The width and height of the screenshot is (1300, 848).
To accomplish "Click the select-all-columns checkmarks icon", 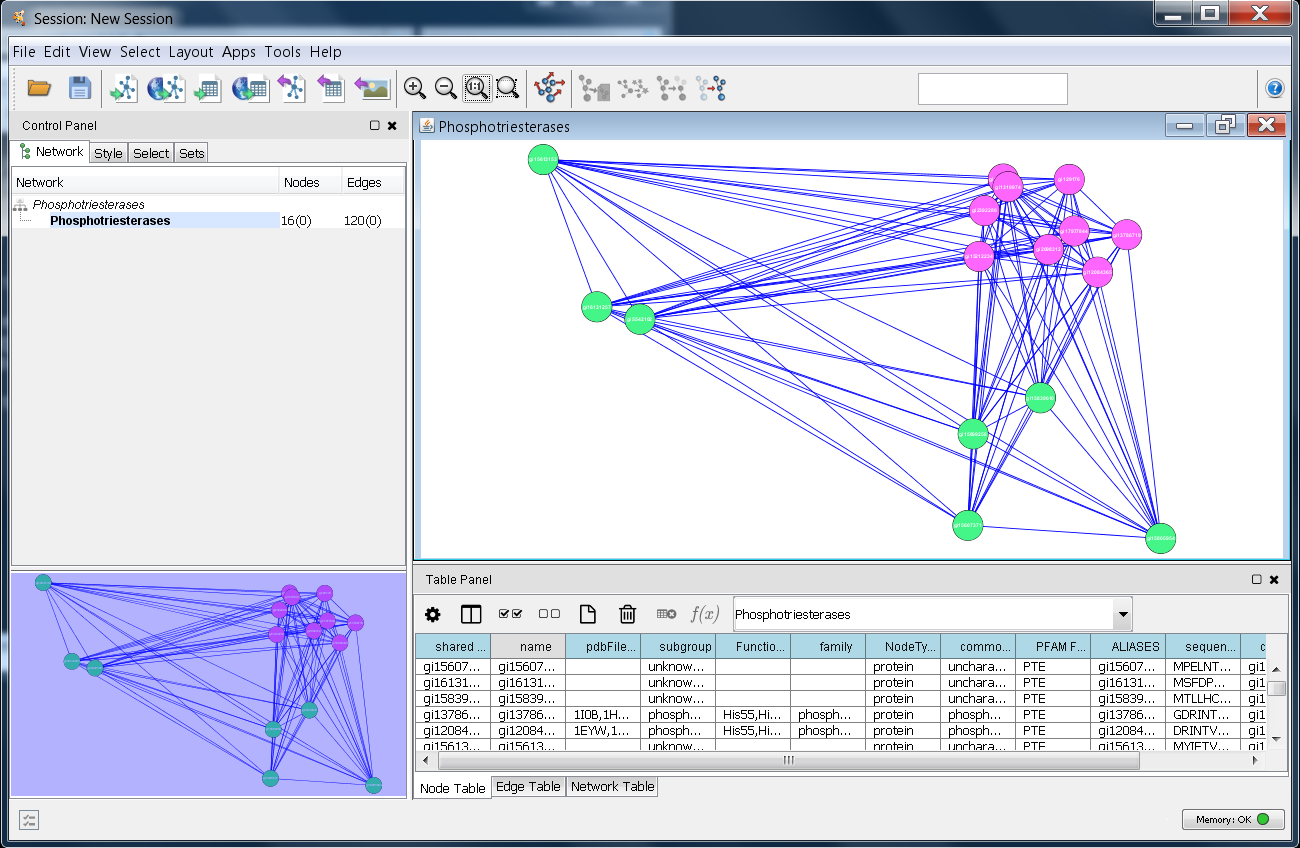I will [x=510, y=614].
